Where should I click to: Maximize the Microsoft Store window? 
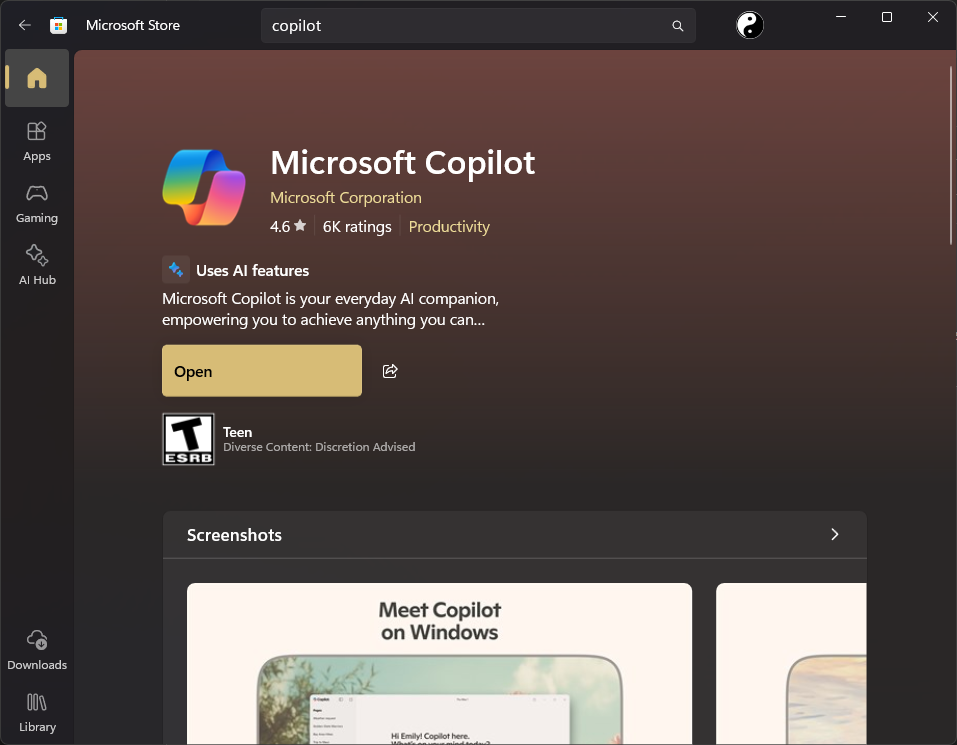click(887, 17)
